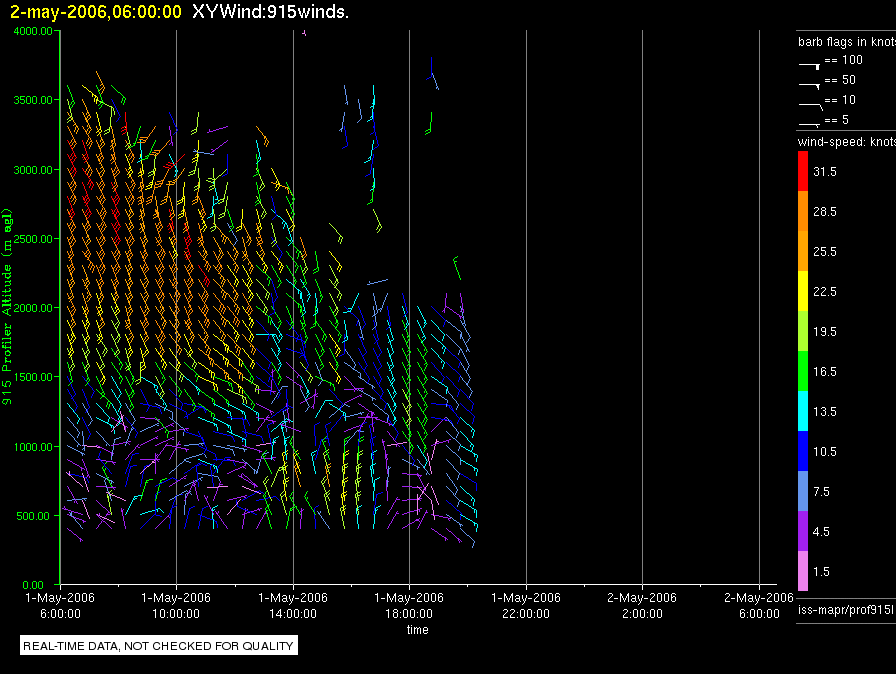Click the 50-knot barb flag legend symbol
Screen dimensions: 896x674
pyautogui.click(x=810, y=83)
